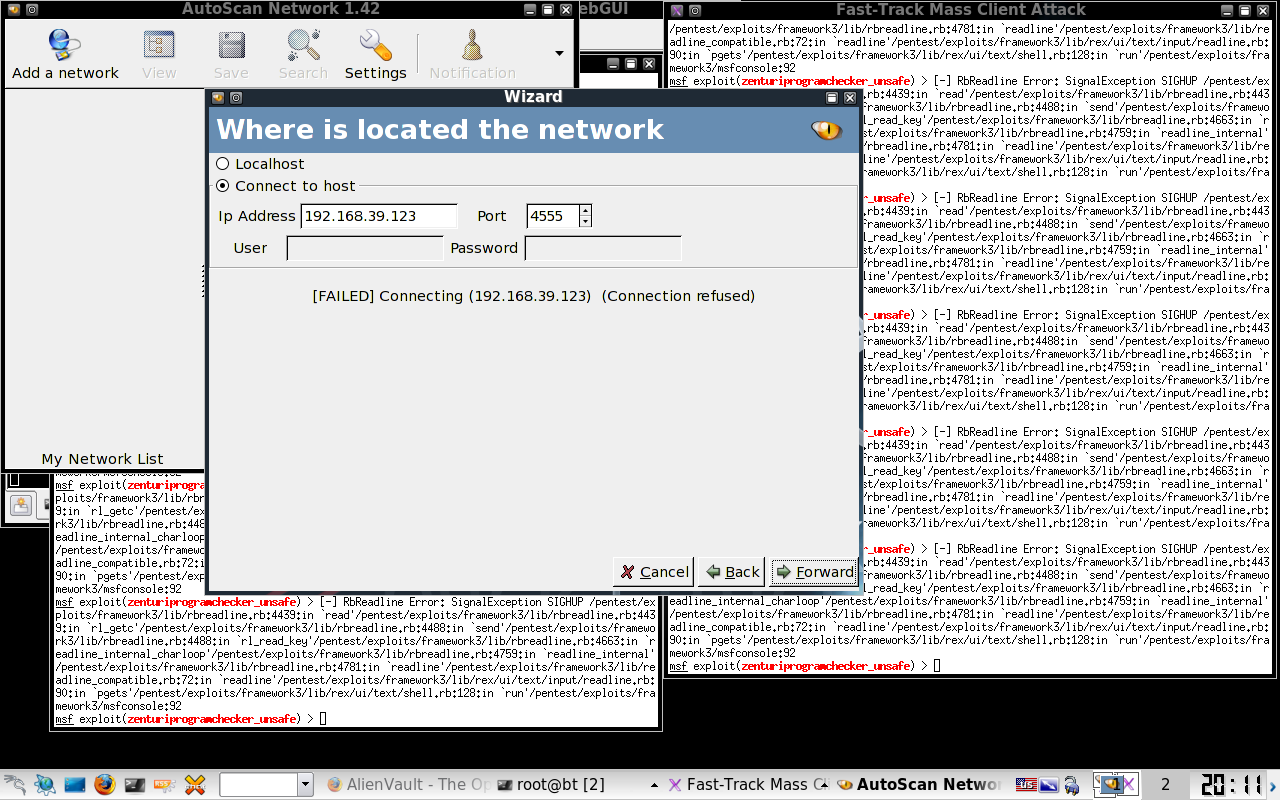Switch to AutoScan Network taskbar entry
Image resolution: width=1280 pixels, height=800 pixels.
919,785
